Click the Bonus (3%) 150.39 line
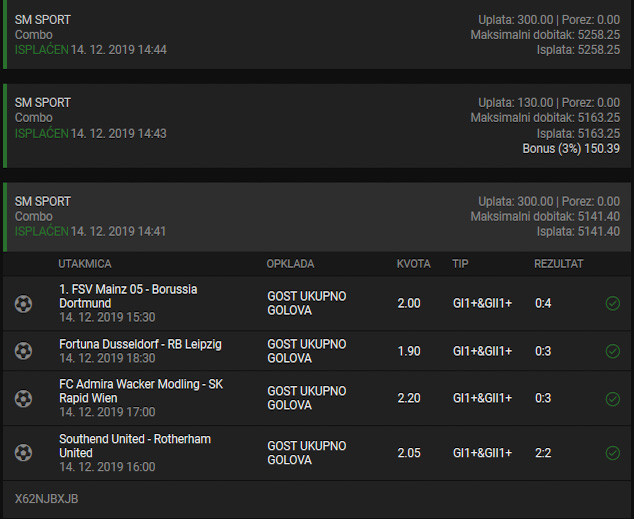634x519 pixels. coord(571,149)
